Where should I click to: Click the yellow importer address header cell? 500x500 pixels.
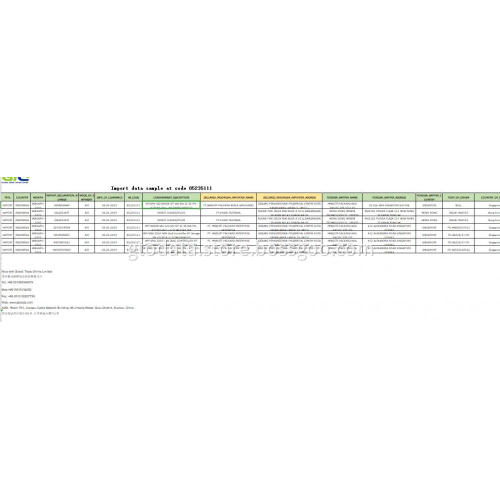(x=290, y=197)
